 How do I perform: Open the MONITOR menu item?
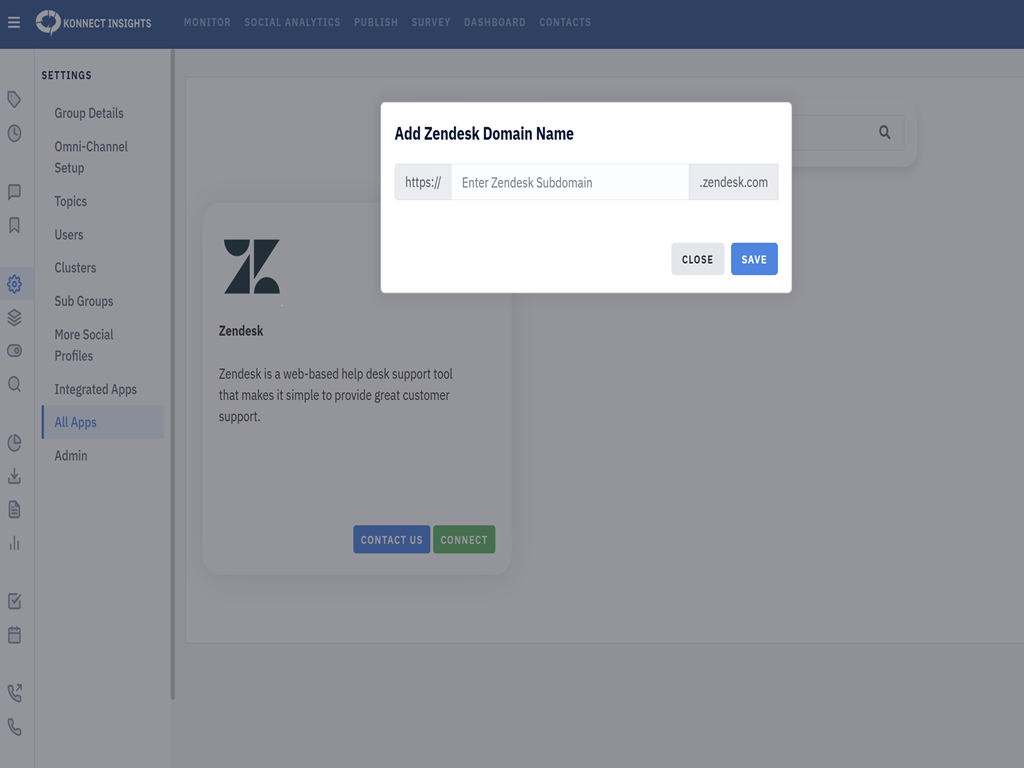pyautogui.click(x=206, y=22)
